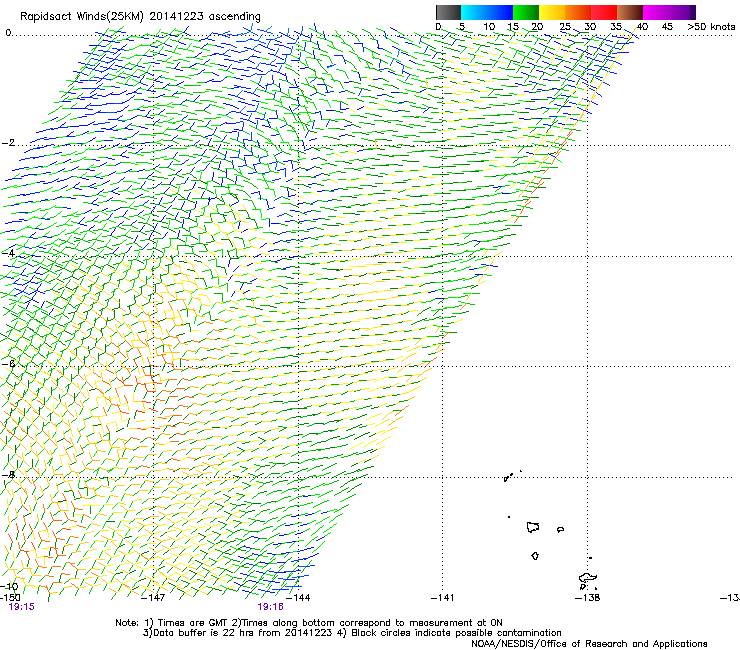
Task: Click the latitude label '-10'
Action: 9,586
